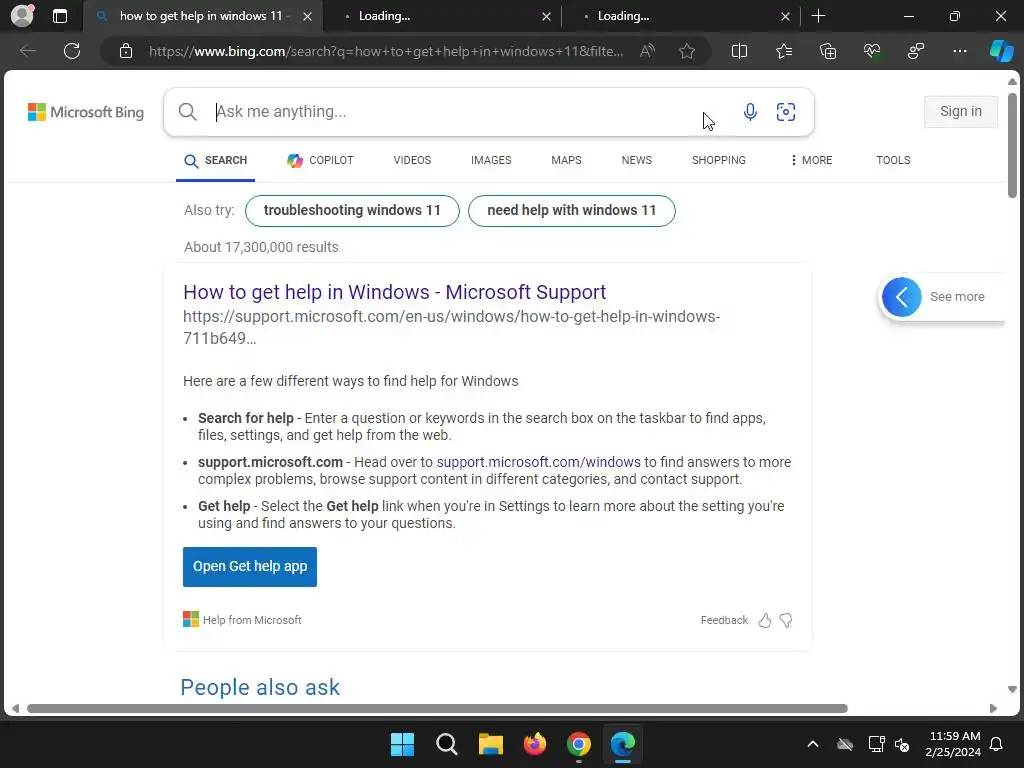Viewport: 1024px width, 768px height.
Task: Open Edge settings and more menu
Action: click(x=959, y=51)
